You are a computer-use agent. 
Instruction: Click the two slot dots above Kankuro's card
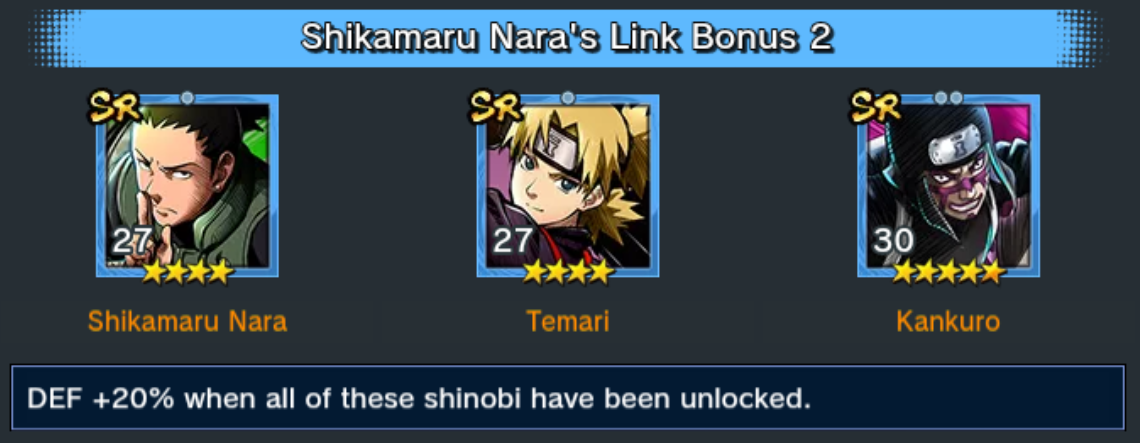(x=948, y=97)
